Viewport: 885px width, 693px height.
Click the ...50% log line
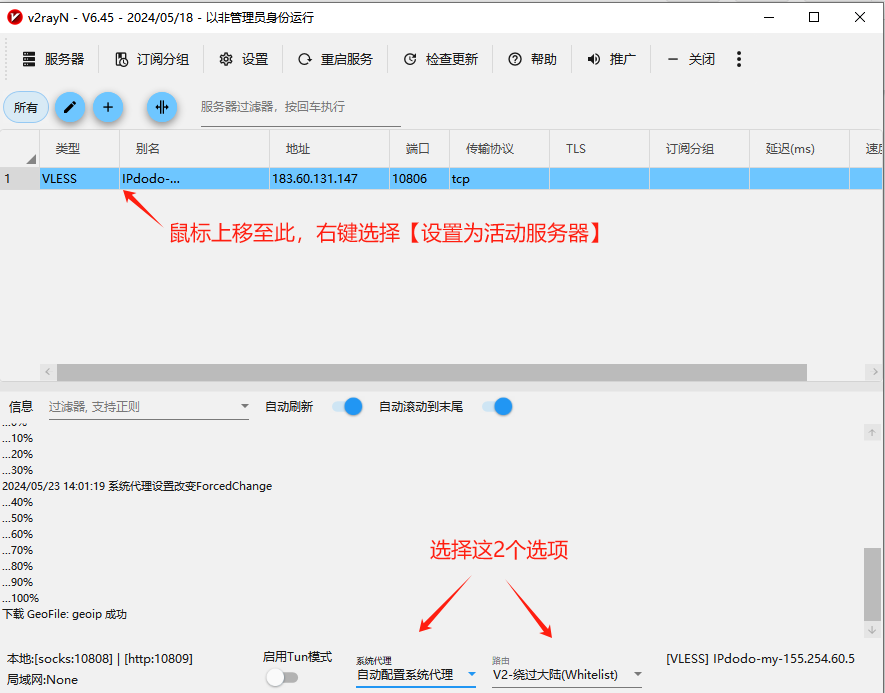[x=17, y=518]
